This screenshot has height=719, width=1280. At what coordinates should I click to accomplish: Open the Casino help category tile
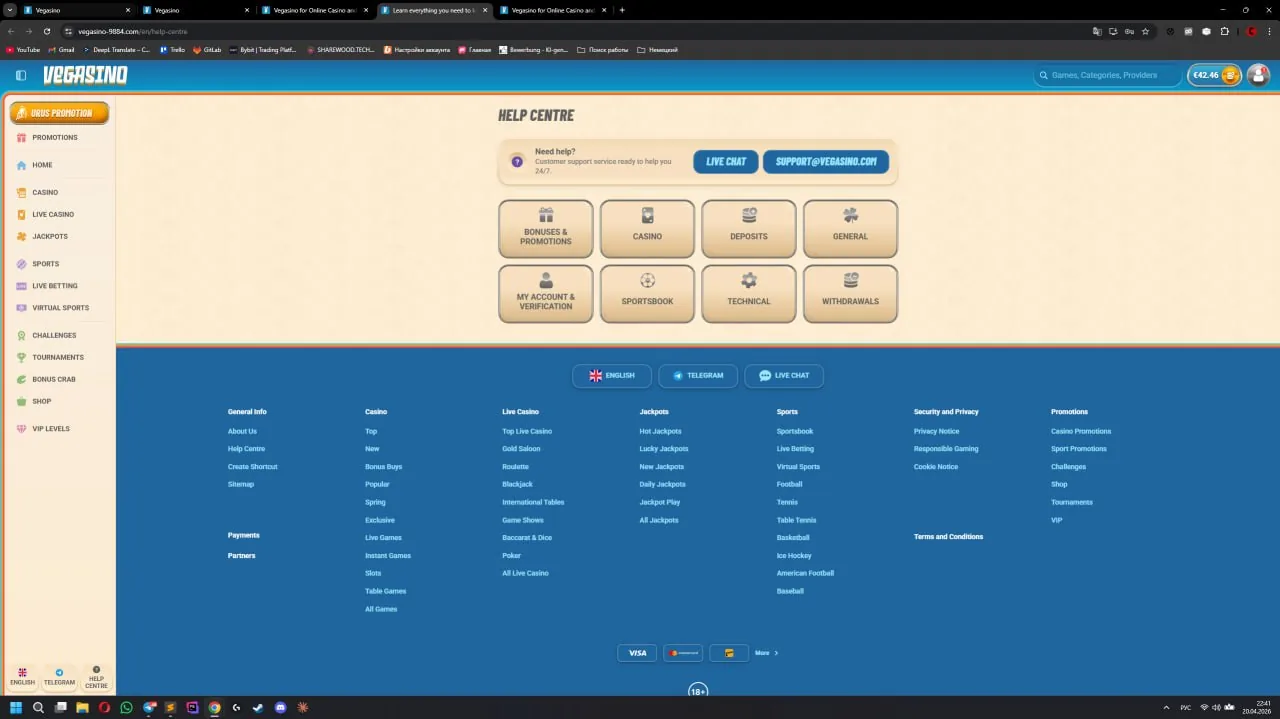click(x=647, y=229)
